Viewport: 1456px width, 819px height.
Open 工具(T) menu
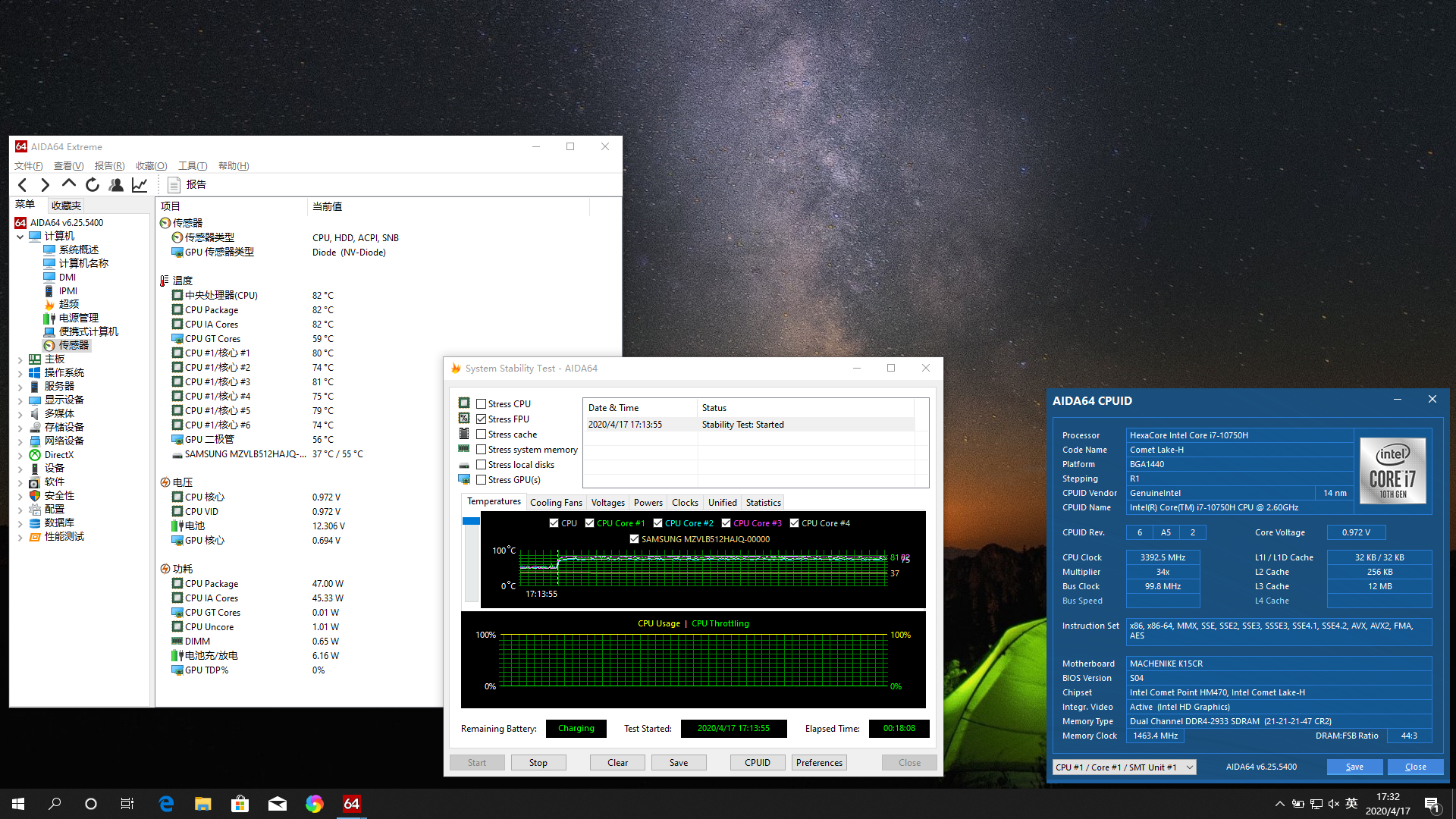tap(192, 165)
